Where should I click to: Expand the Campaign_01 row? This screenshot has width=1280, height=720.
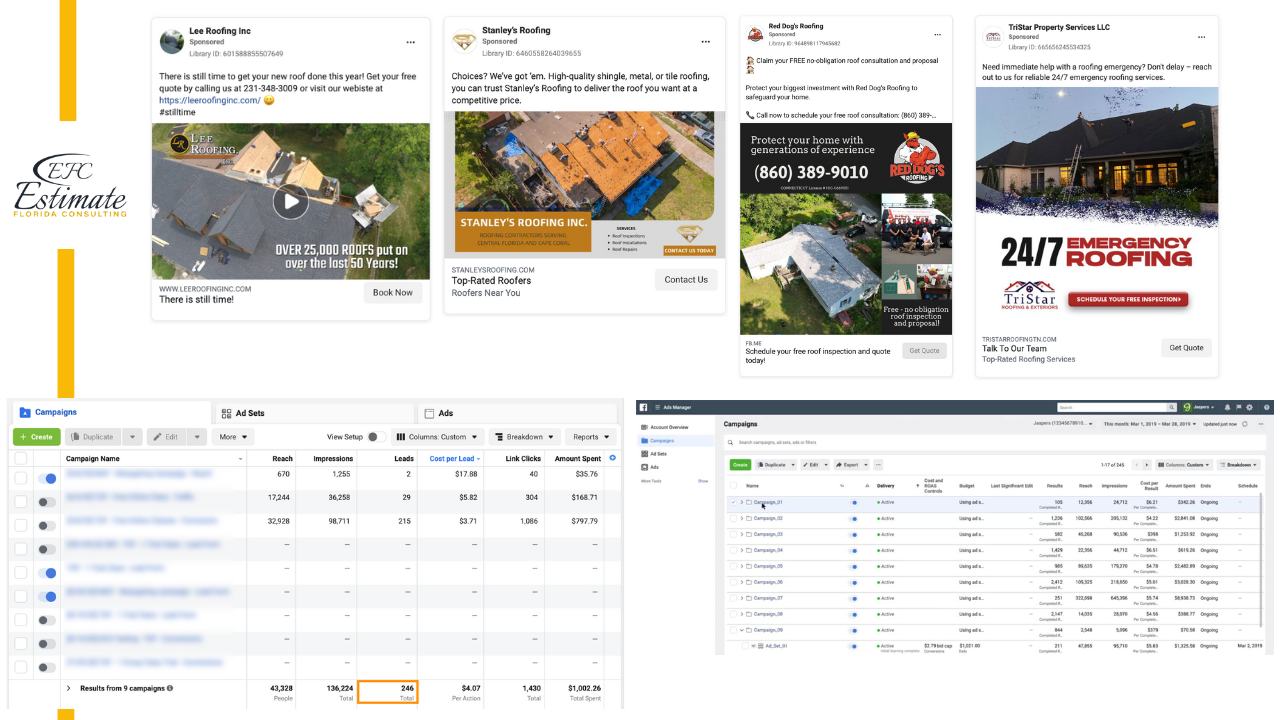741,502
